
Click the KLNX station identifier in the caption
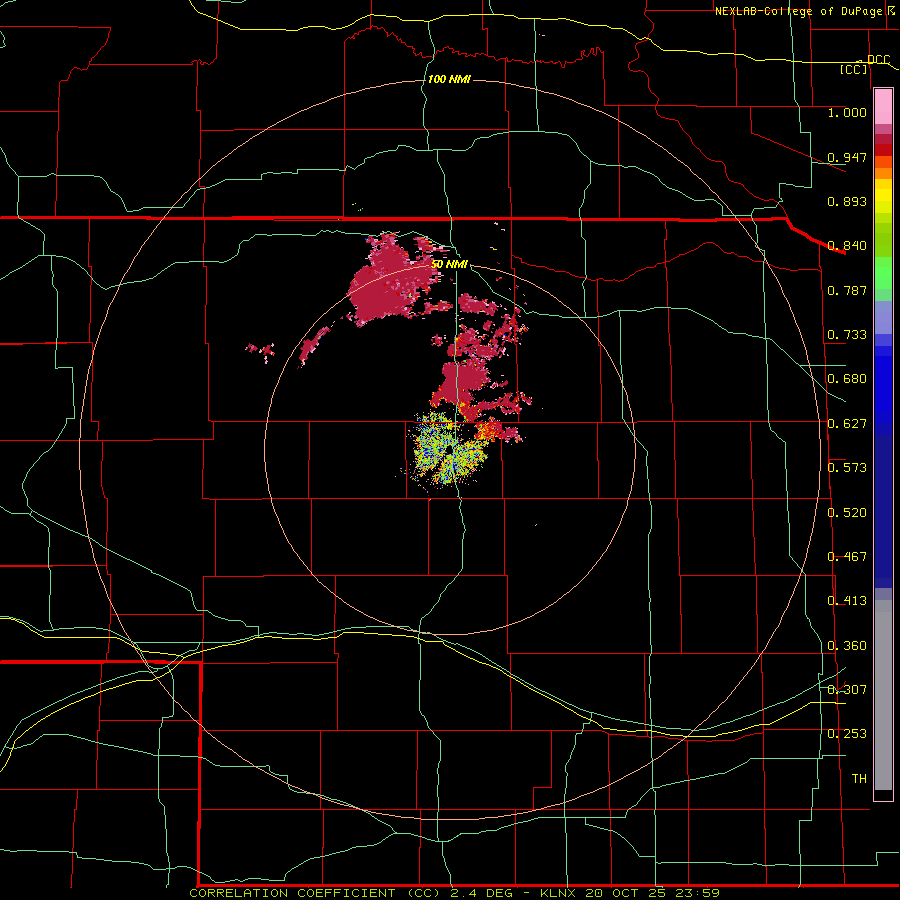pos(560,893)
